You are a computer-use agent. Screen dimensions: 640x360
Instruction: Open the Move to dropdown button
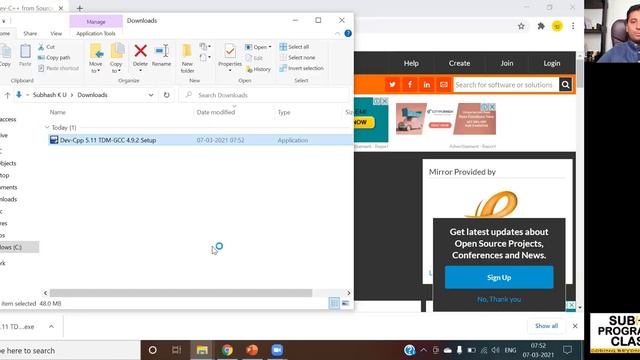coord(96,58)
